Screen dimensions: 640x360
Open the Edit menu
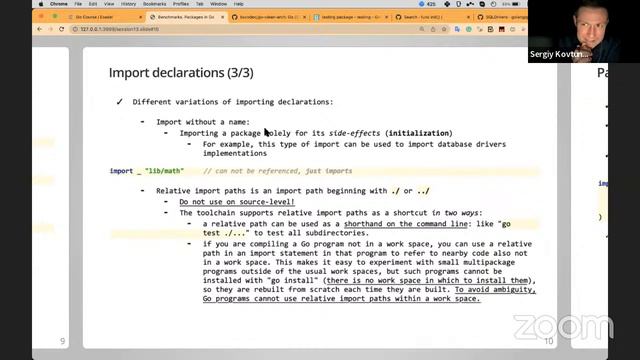[93, 4]
